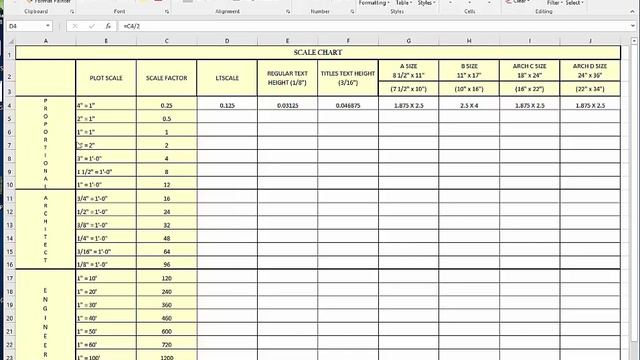Viewport: 640px width, 360px height.
Task: Click the vertical ARCHITECT category cell
Action: click(45, 229)
